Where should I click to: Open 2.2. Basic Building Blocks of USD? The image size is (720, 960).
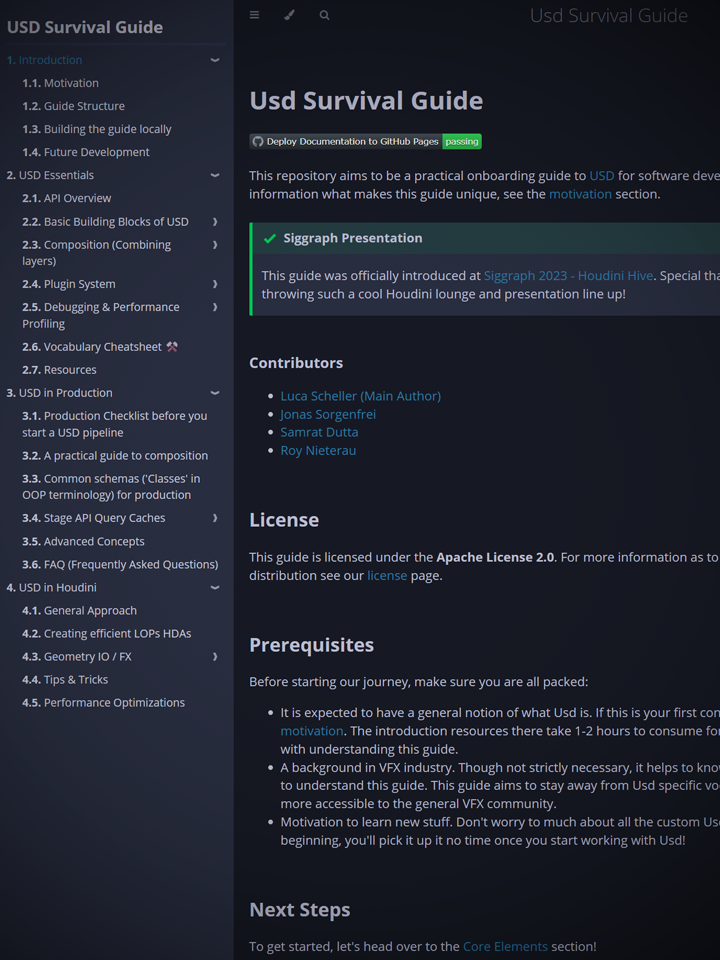pos(105,222)
